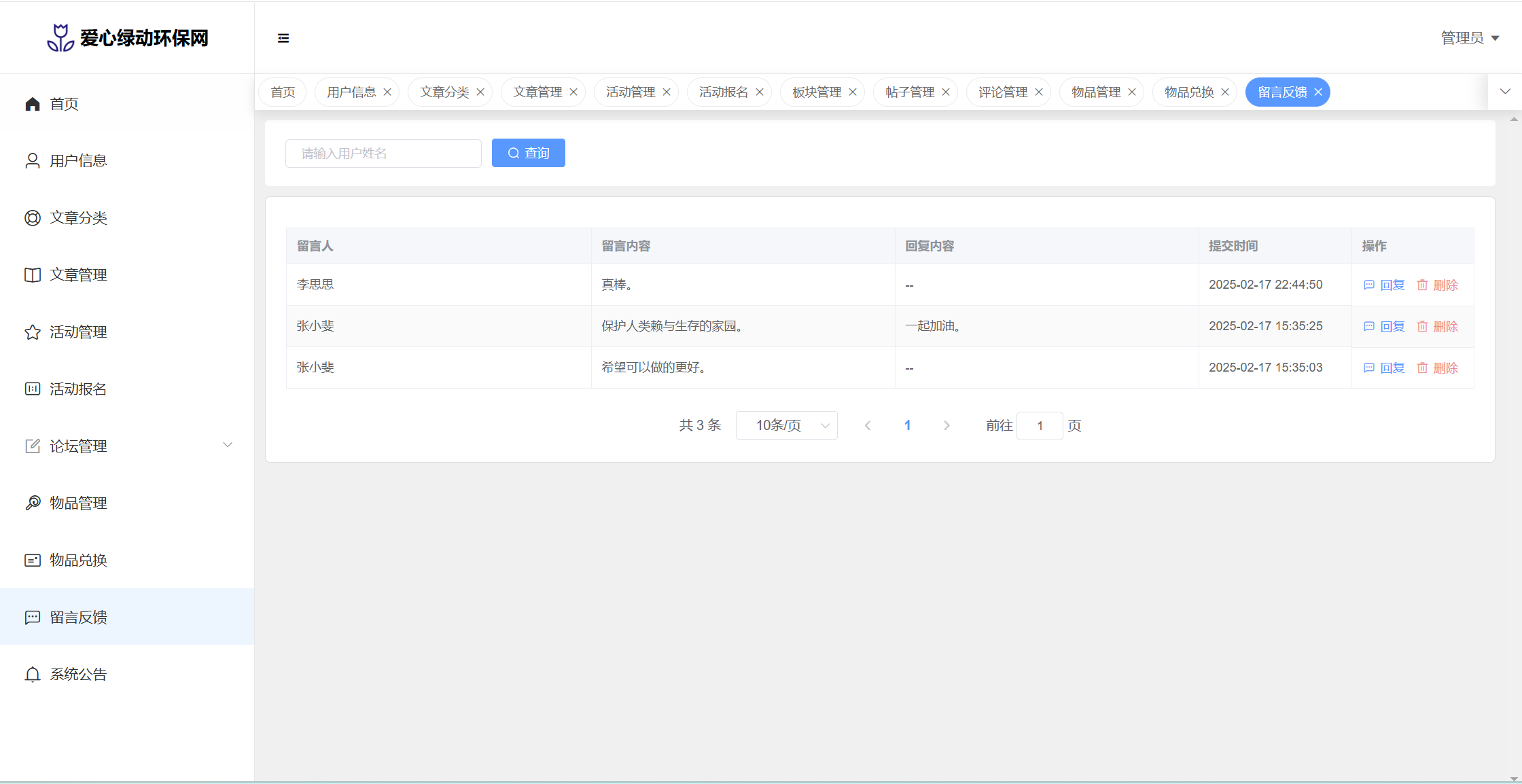
Task: Focus the 请输入用户姓名 search field
Action: coord(383,154)
